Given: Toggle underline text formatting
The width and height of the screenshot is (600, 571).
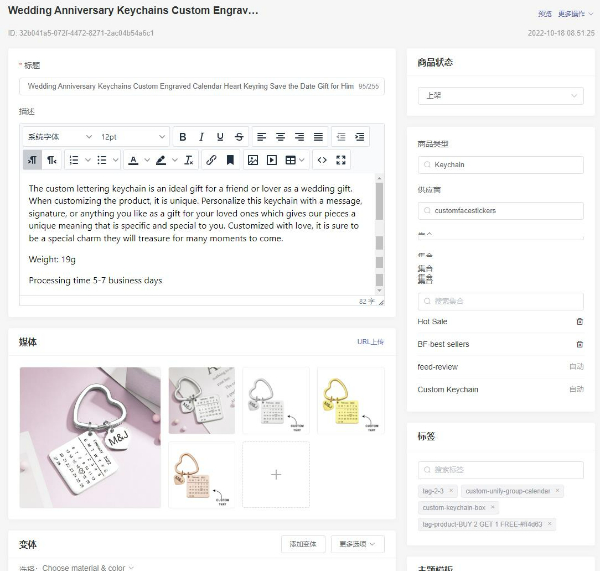Looking at the screenshot, I should point(220,137).
